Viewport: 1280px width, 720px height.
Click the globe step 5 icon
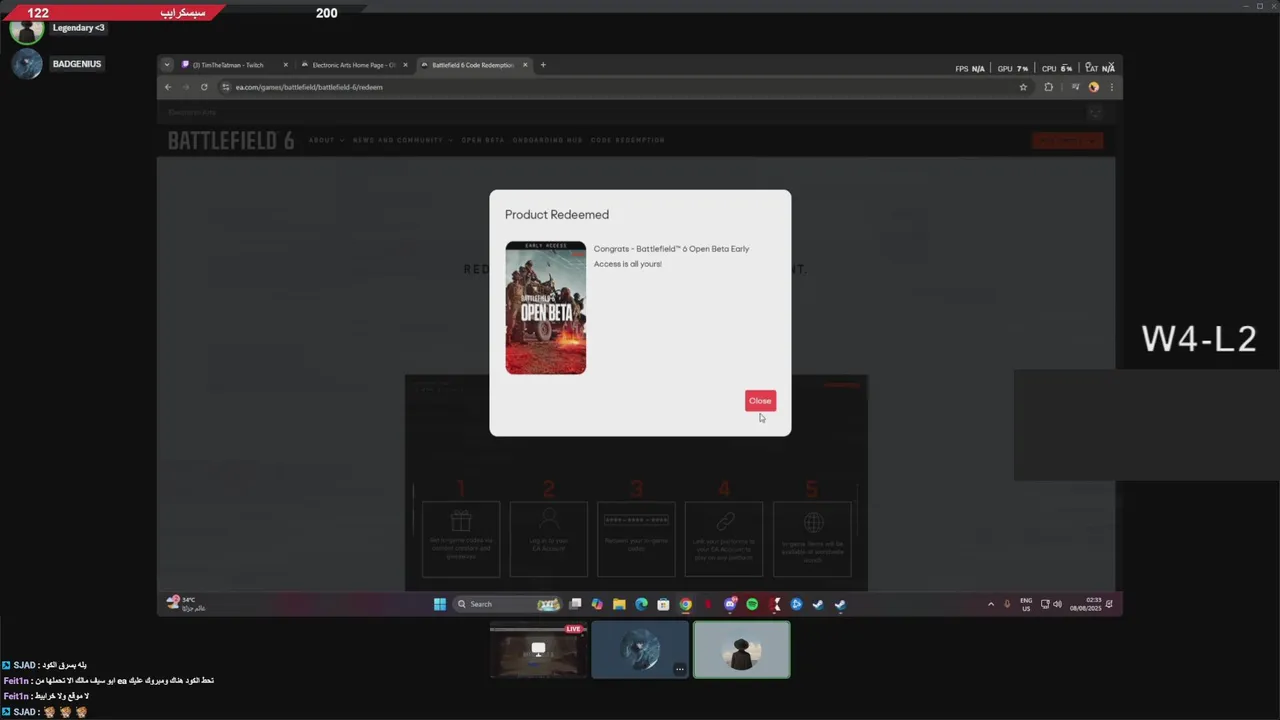[x=813, y=522]
